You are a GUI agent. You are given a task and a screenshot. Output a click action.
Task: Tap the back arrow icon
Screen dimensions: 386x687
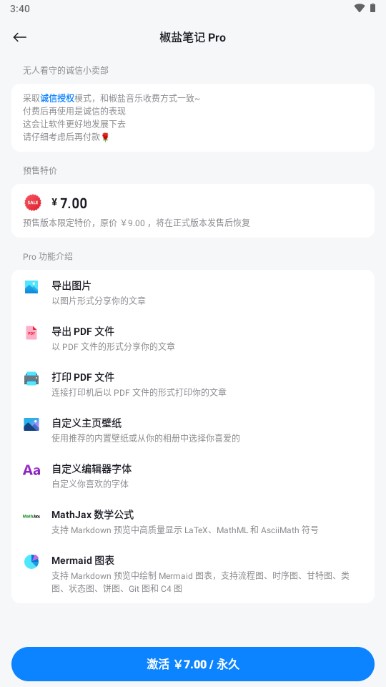(20, 38)
